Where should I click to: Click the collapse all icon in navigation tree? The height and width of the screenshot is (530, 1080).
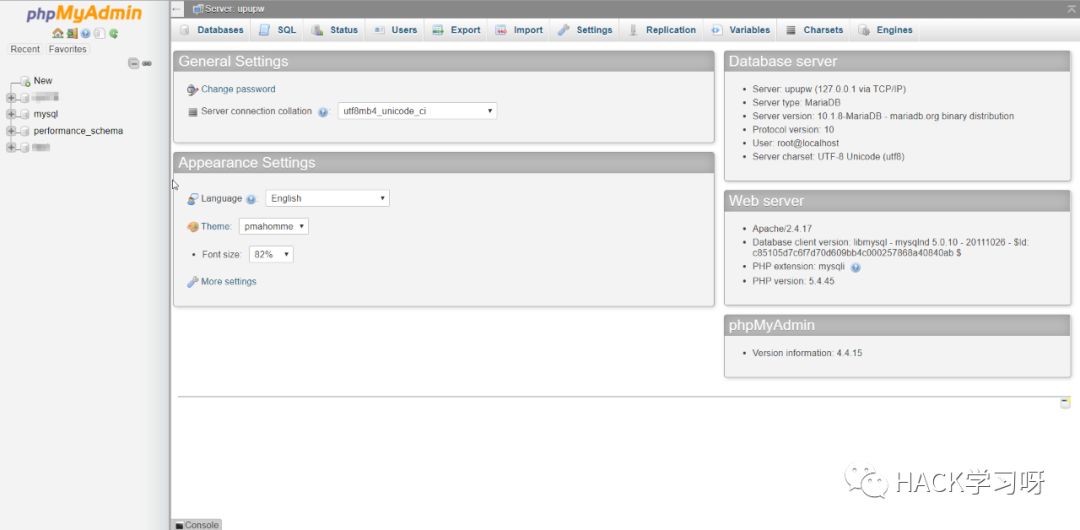point(134,63)
